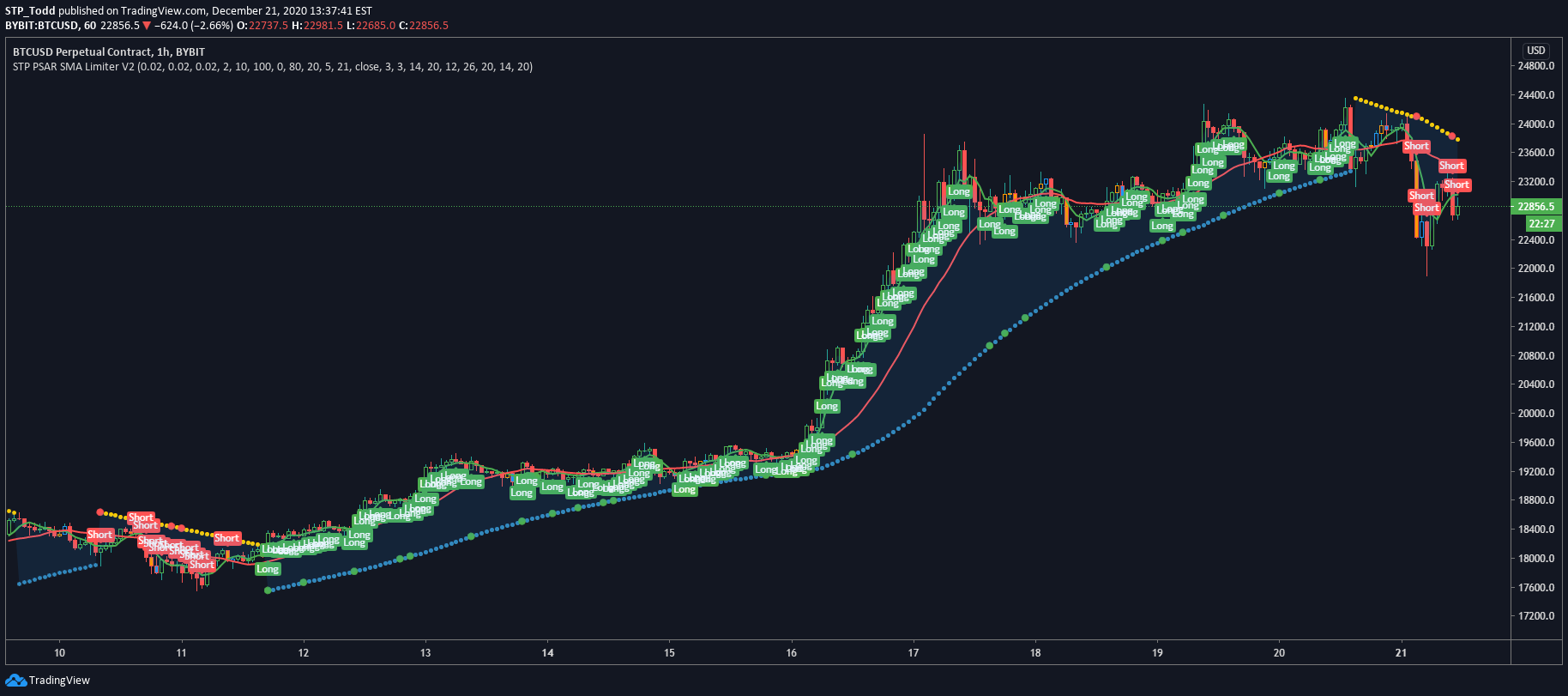Click date label 18 on time axis
Viewport: 1568px width, 696px height.
tap(1035, 653)
